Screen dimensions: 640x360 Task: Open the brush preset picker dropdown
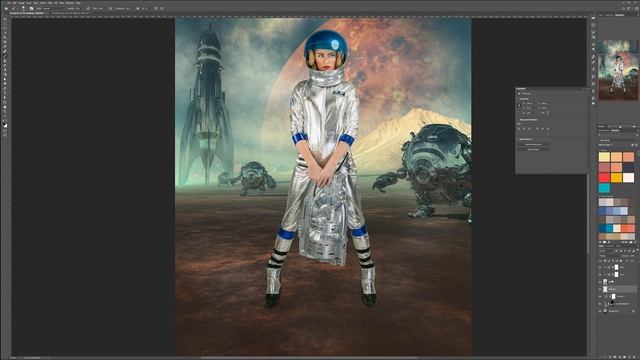24,8
